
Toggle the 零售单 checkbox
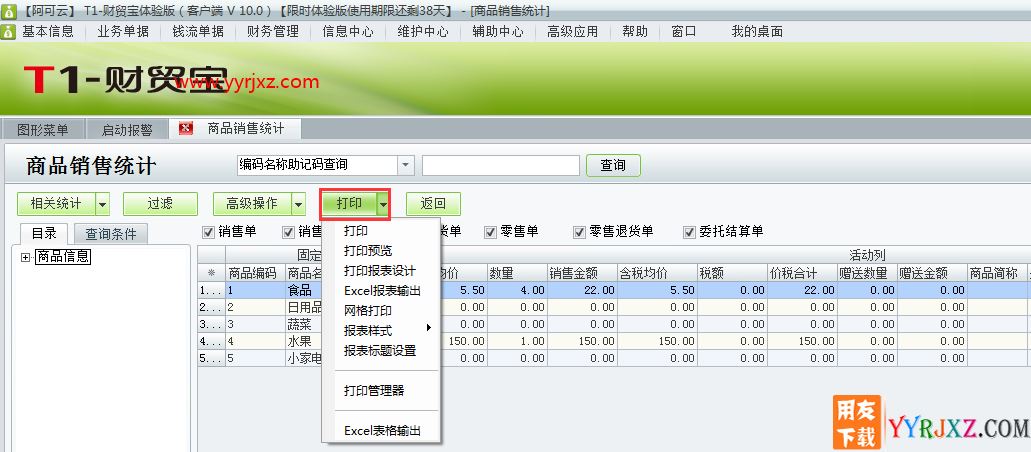[490, 232]
